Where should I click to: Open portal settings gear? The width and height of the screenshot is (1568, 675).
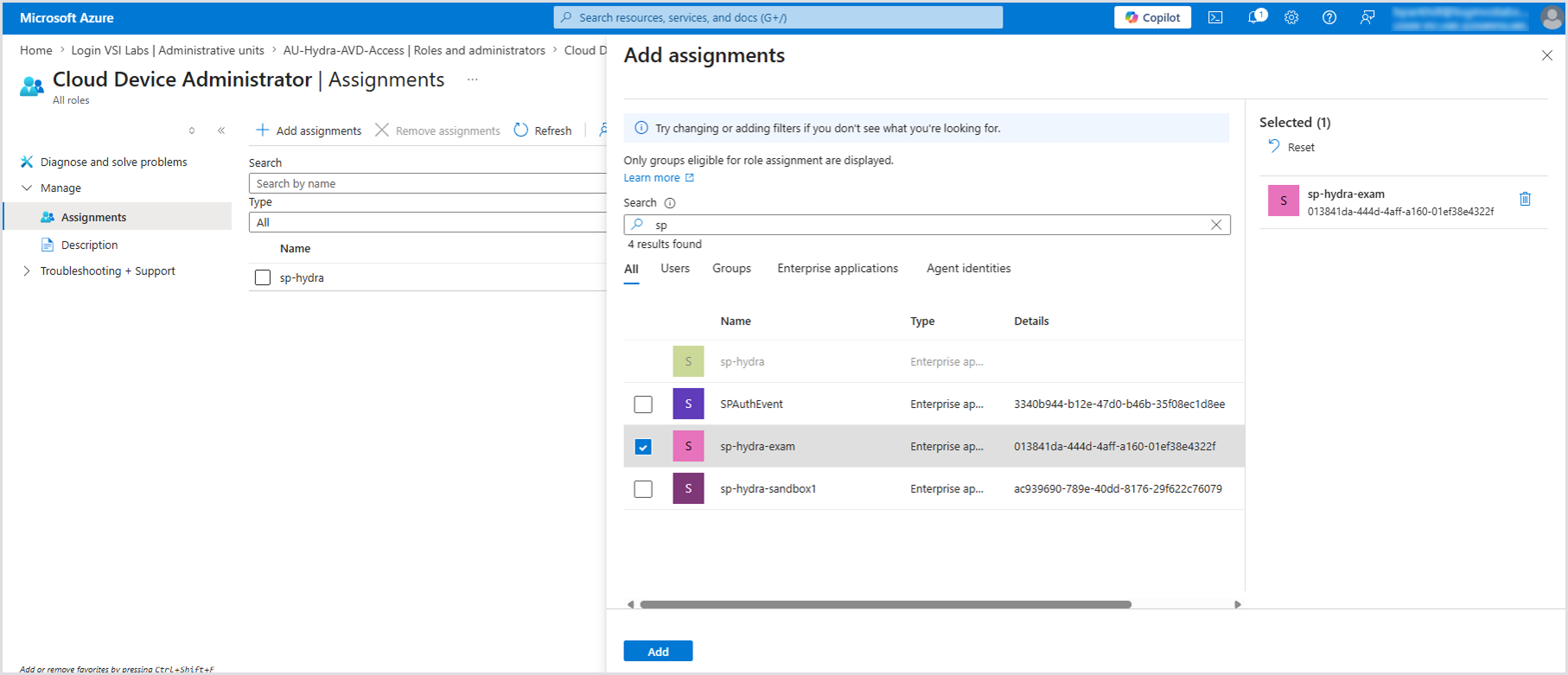pyautogui.click(x=1291, y=17)
